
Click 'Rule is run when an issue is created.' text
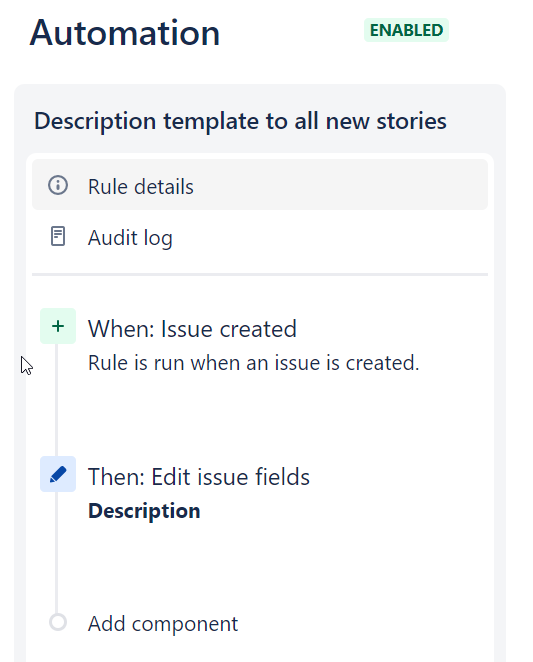tap(253, 363)
